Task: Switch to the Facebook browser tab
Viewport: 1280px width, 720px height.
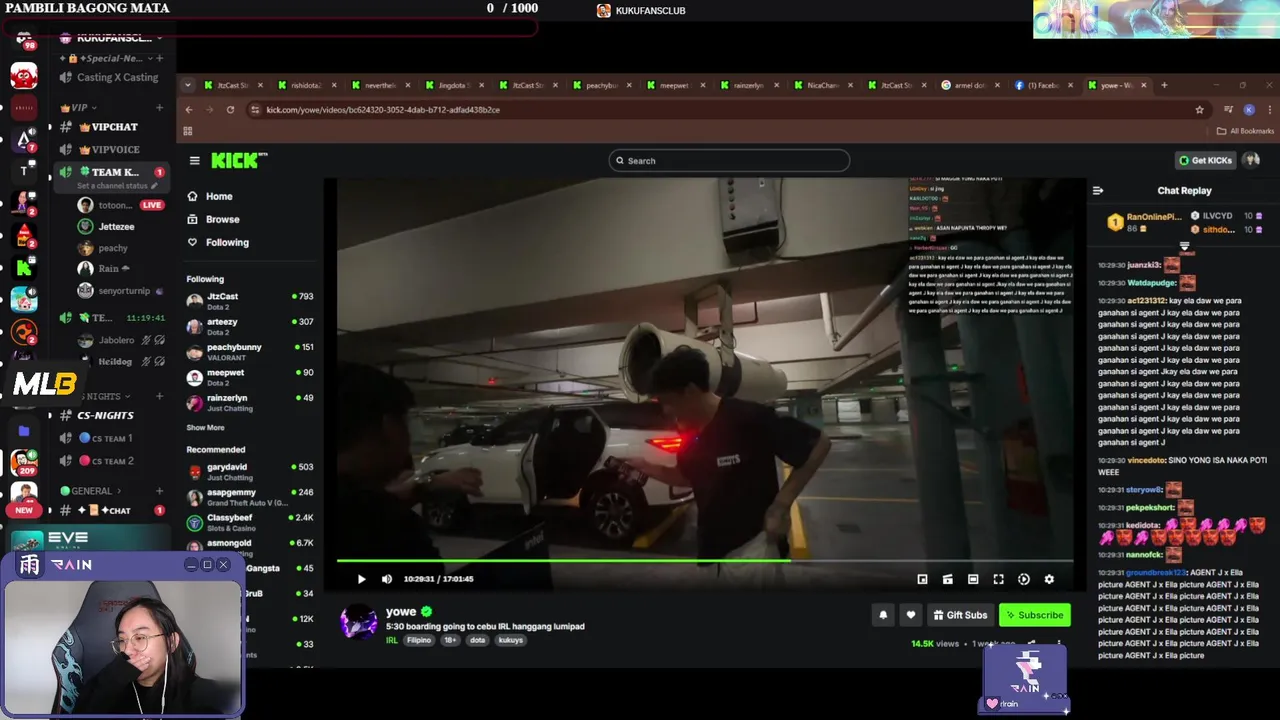Action: pyautogui.click(x=1043, y=85)
